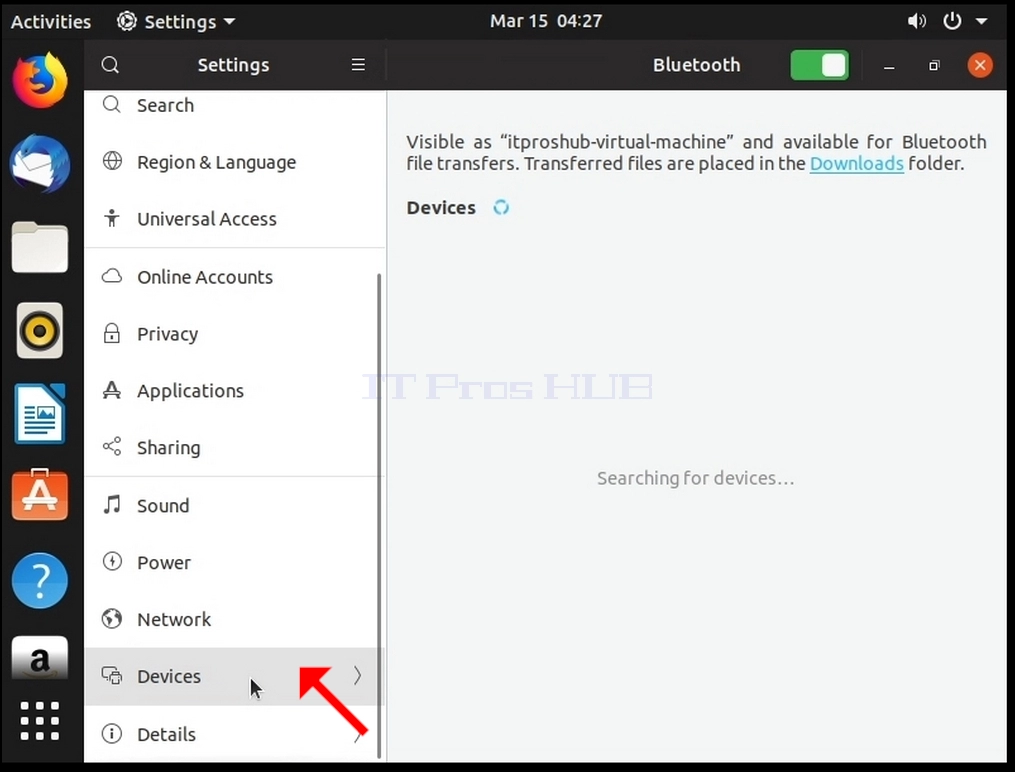The height and width of the screenshot is (772, 1015).
Task: Click the globe icon beside Region & Language
Action: coord(112,161)
